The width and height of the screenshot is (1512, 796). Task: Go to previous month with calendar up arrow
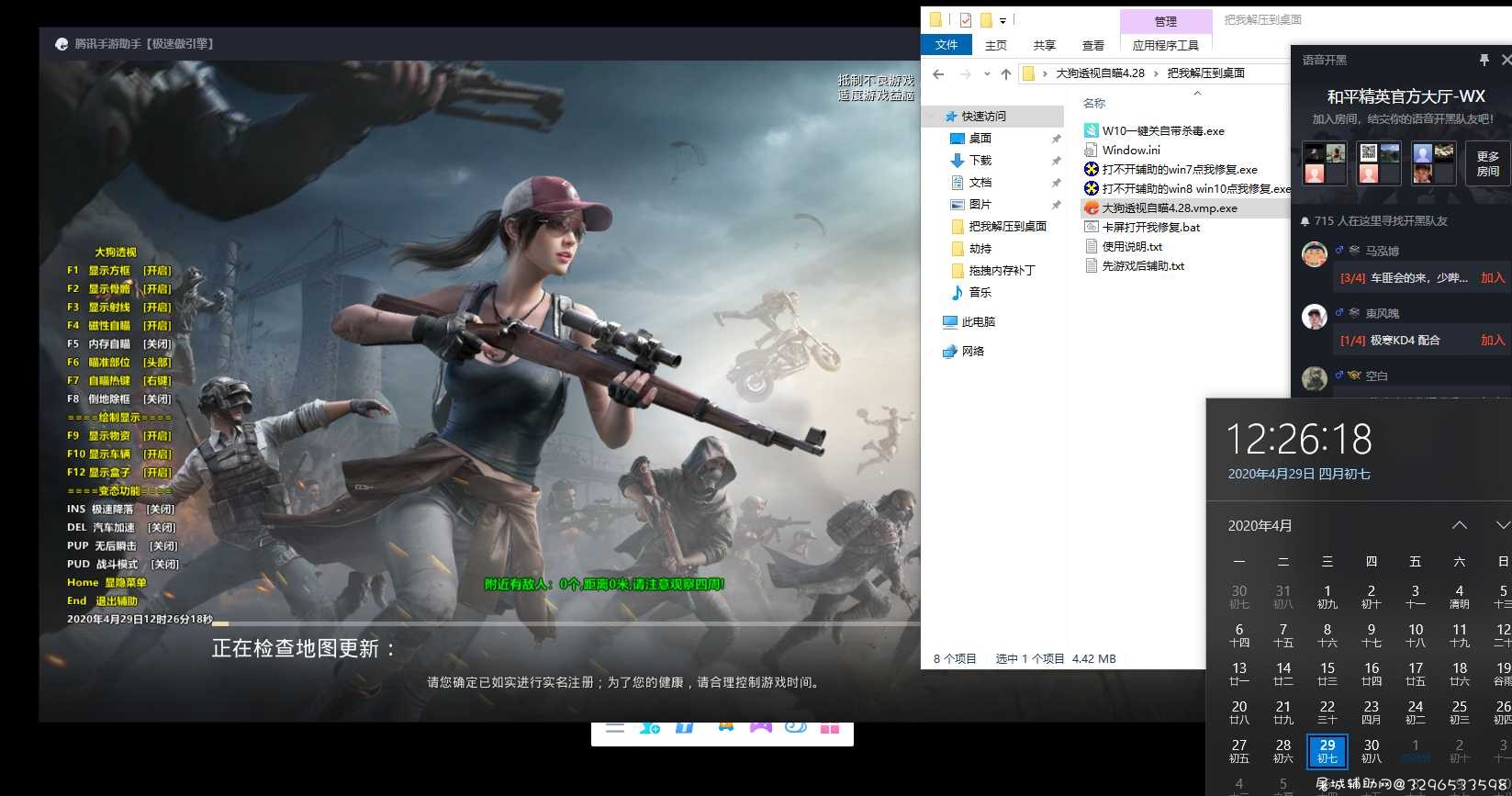(x=1460, y=525)
